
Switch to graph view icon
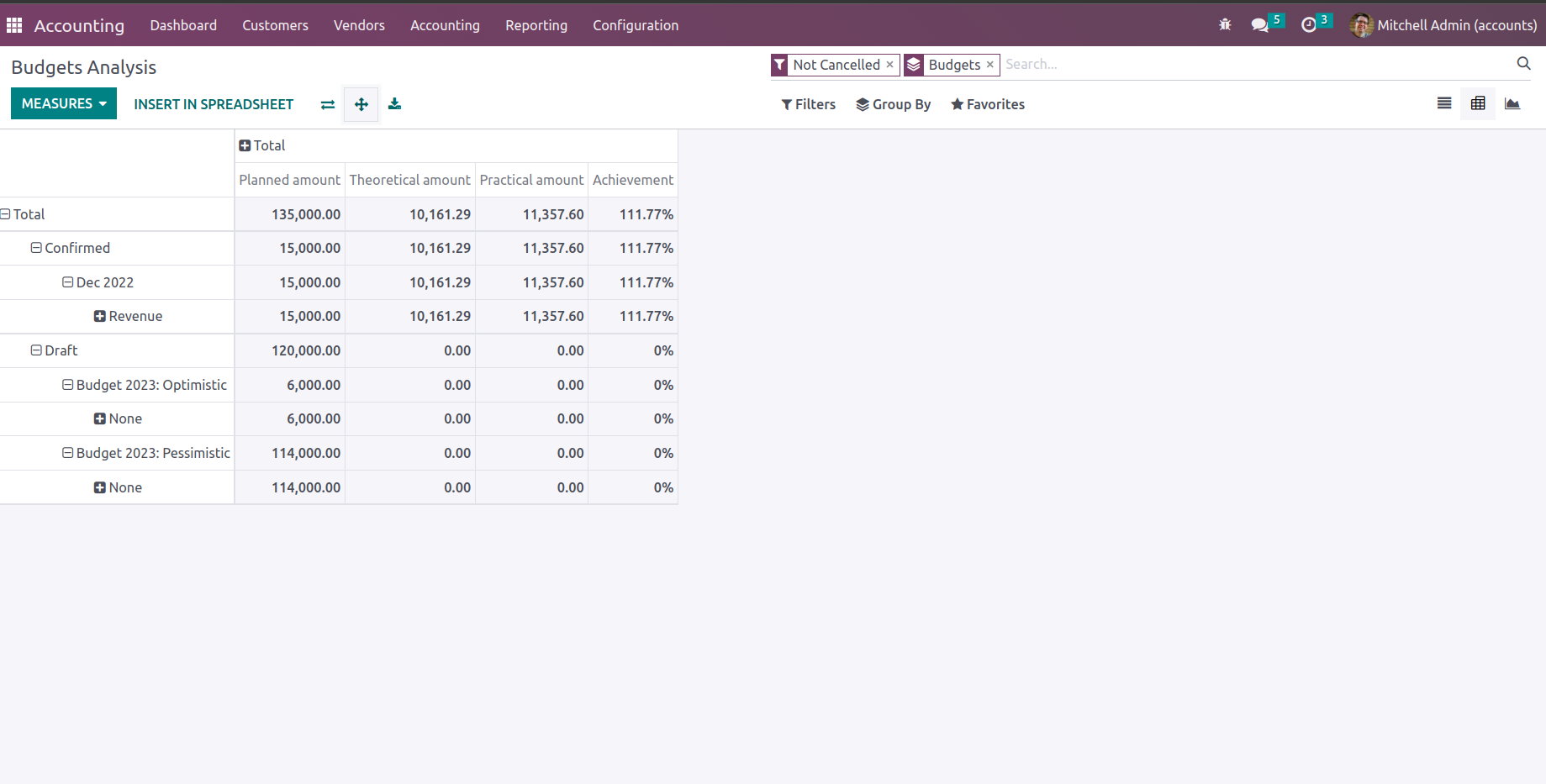pyautogui.click(x=1512, y=103)
